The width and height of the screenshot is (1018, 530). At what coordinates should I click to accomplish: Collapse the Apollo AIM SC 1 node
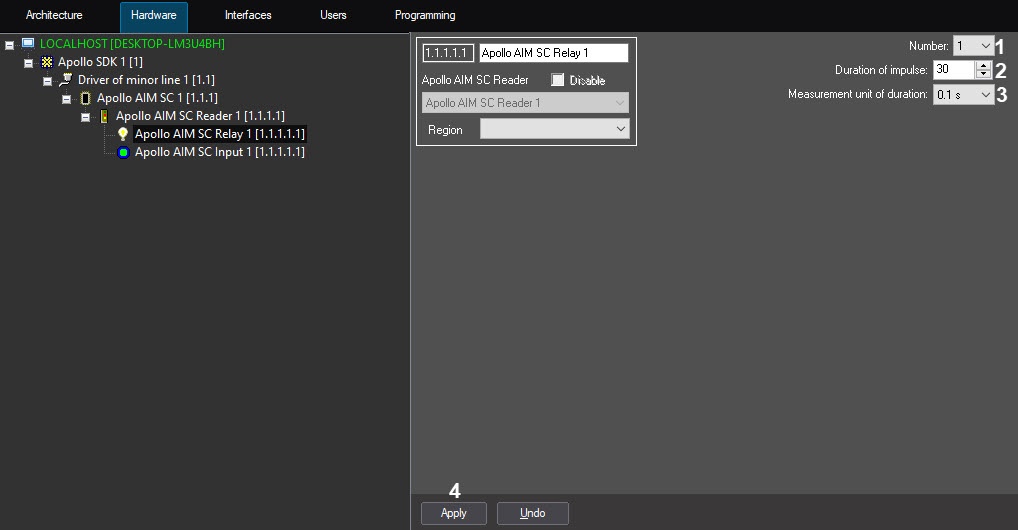coord(66,99)
